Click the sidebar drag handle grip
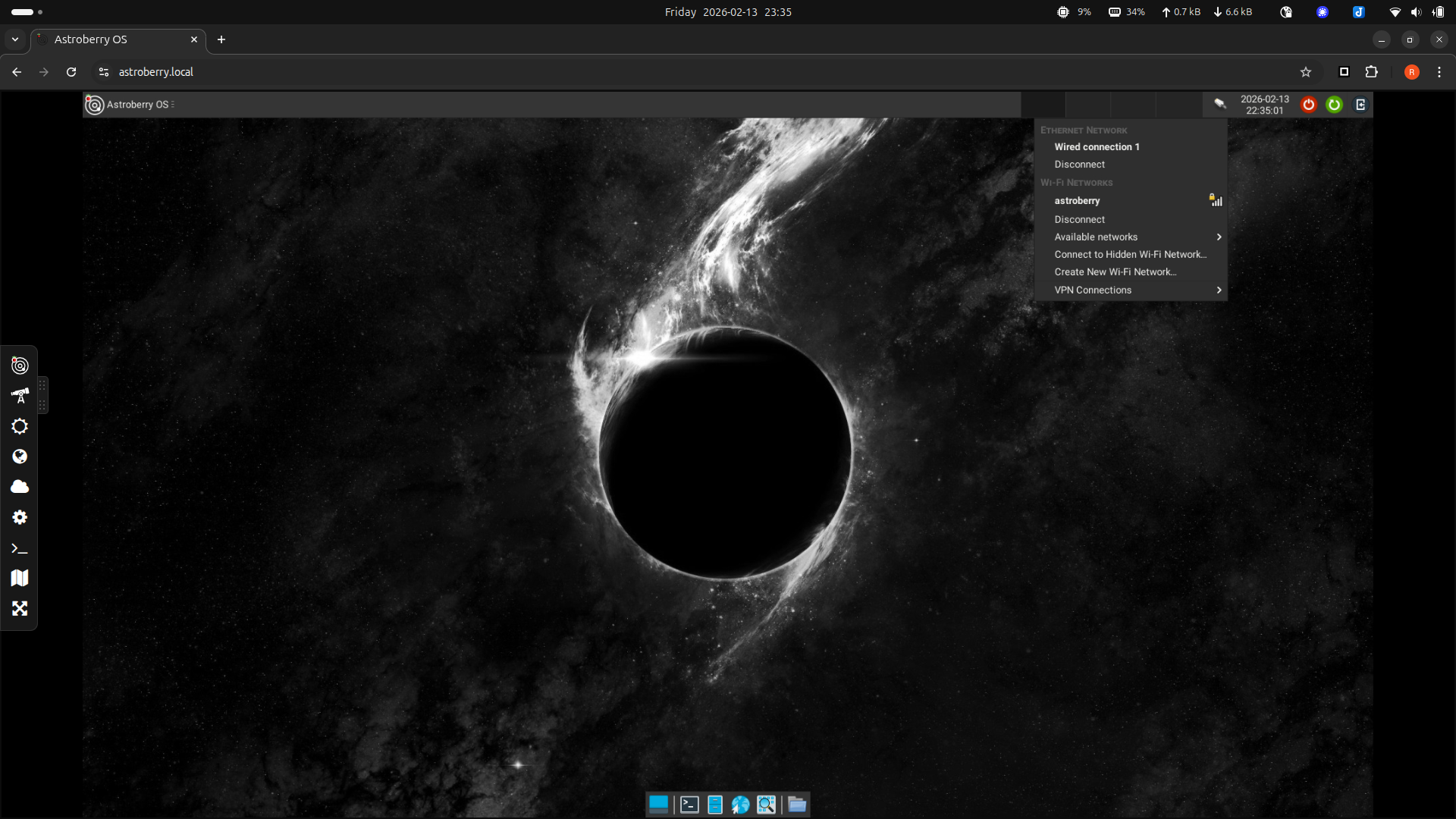The width and height of the screenshot is (1456, 819). [42, 395]
